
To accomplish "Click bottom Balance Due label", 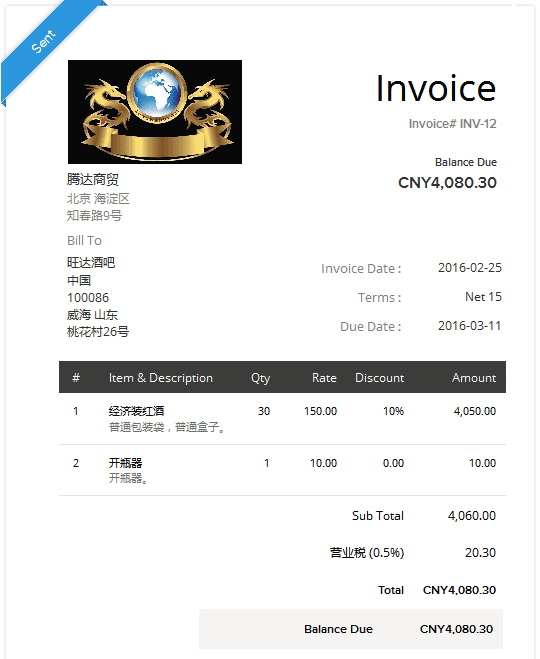I will click(x=338, y=629).
